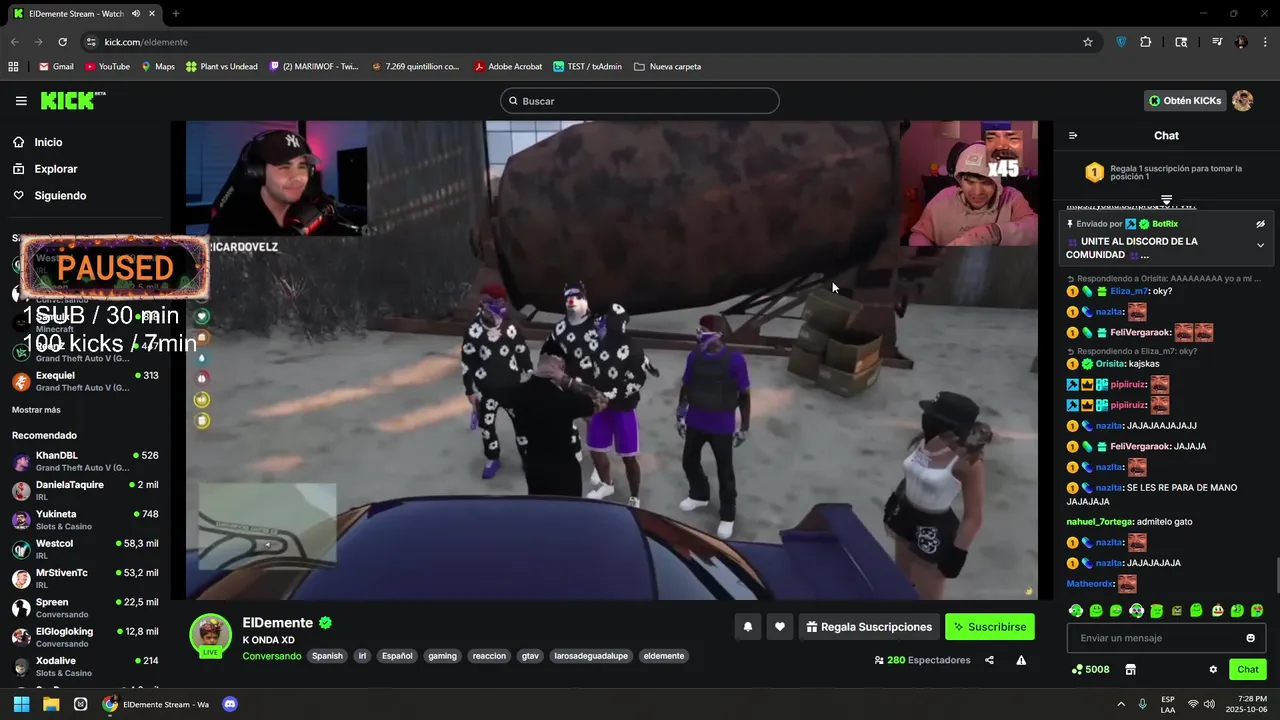Click the red heart-eyes quick emote
This screenshot has height=720, width=1280.
point(1257,610)
